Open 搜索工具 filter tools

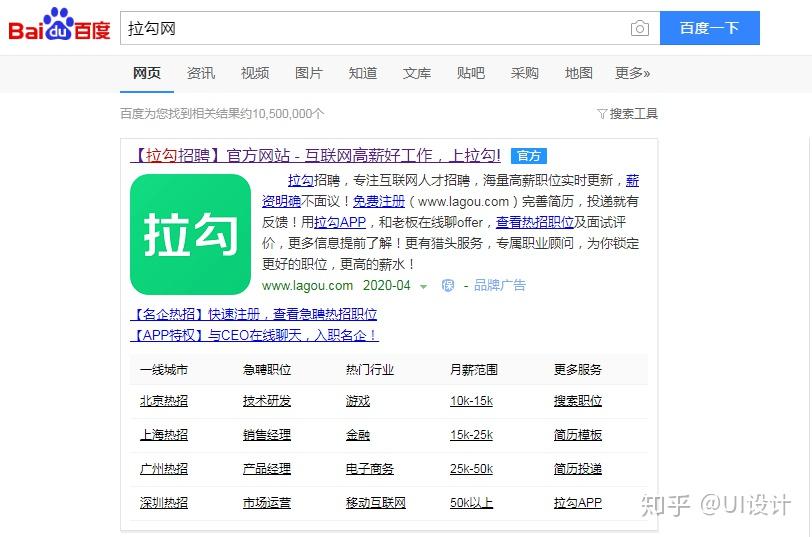coord(627,113)
